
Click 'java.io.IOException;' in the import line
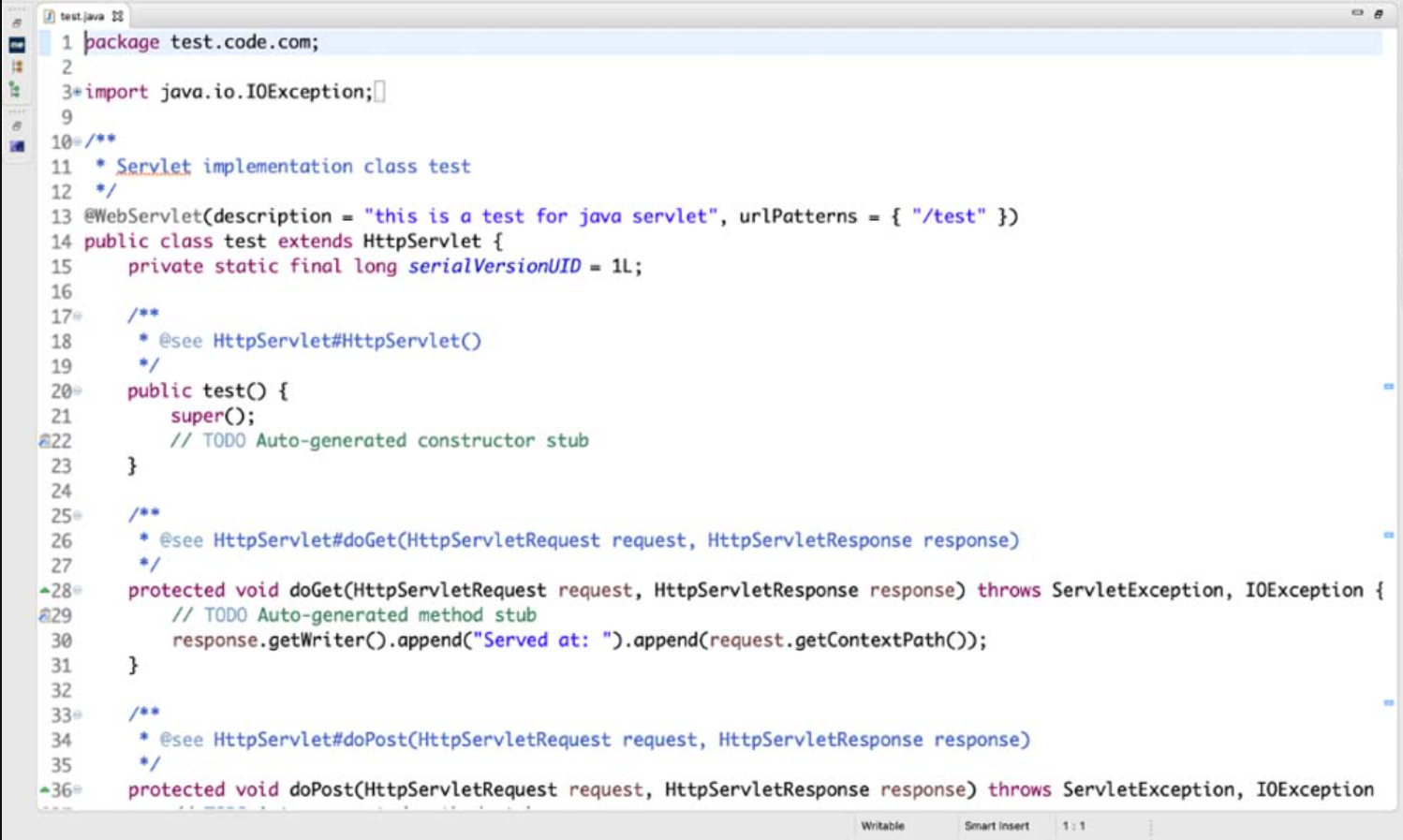[266, 92]
